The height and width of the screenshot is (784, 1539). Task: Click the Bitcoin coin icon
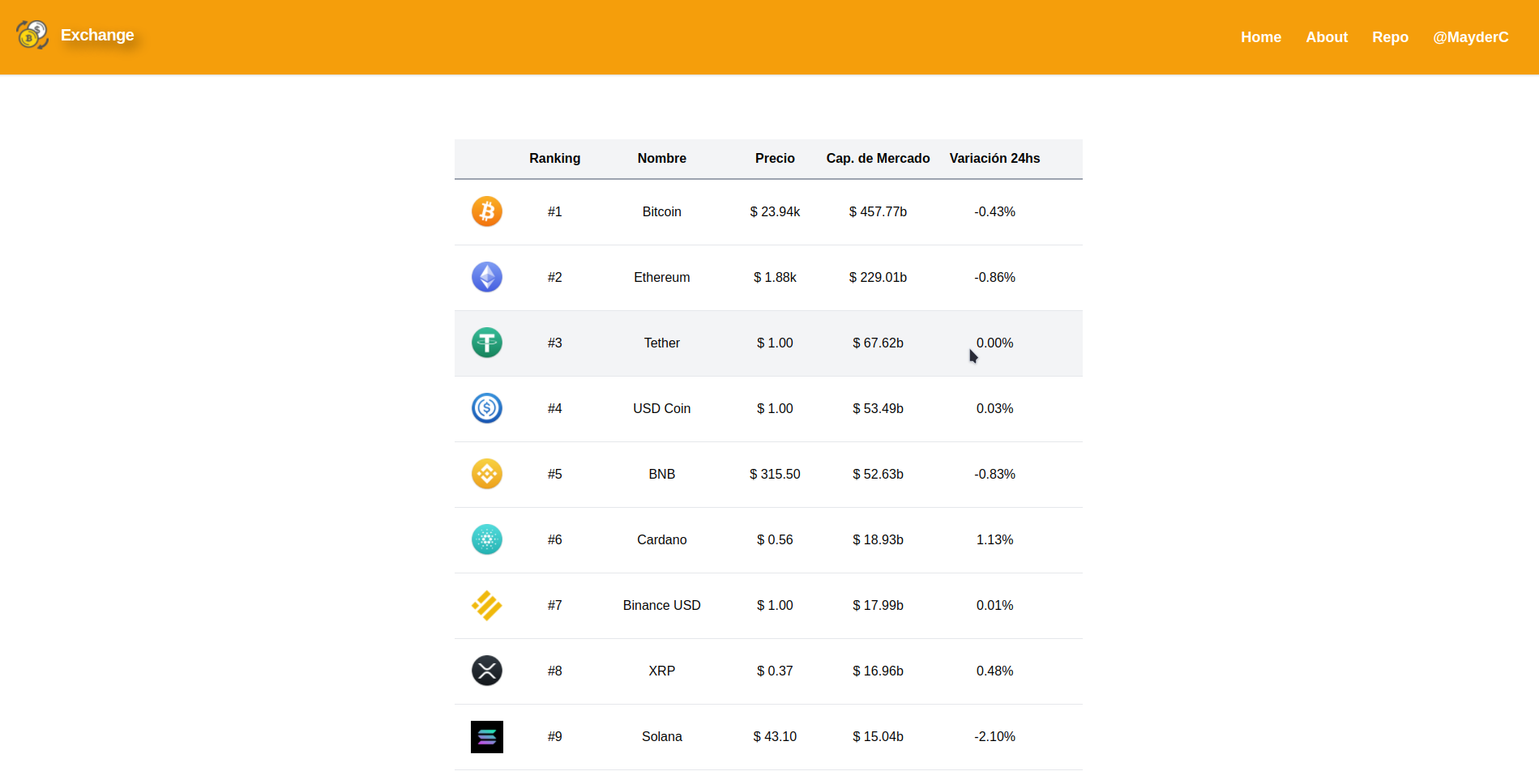pos(487,211)
